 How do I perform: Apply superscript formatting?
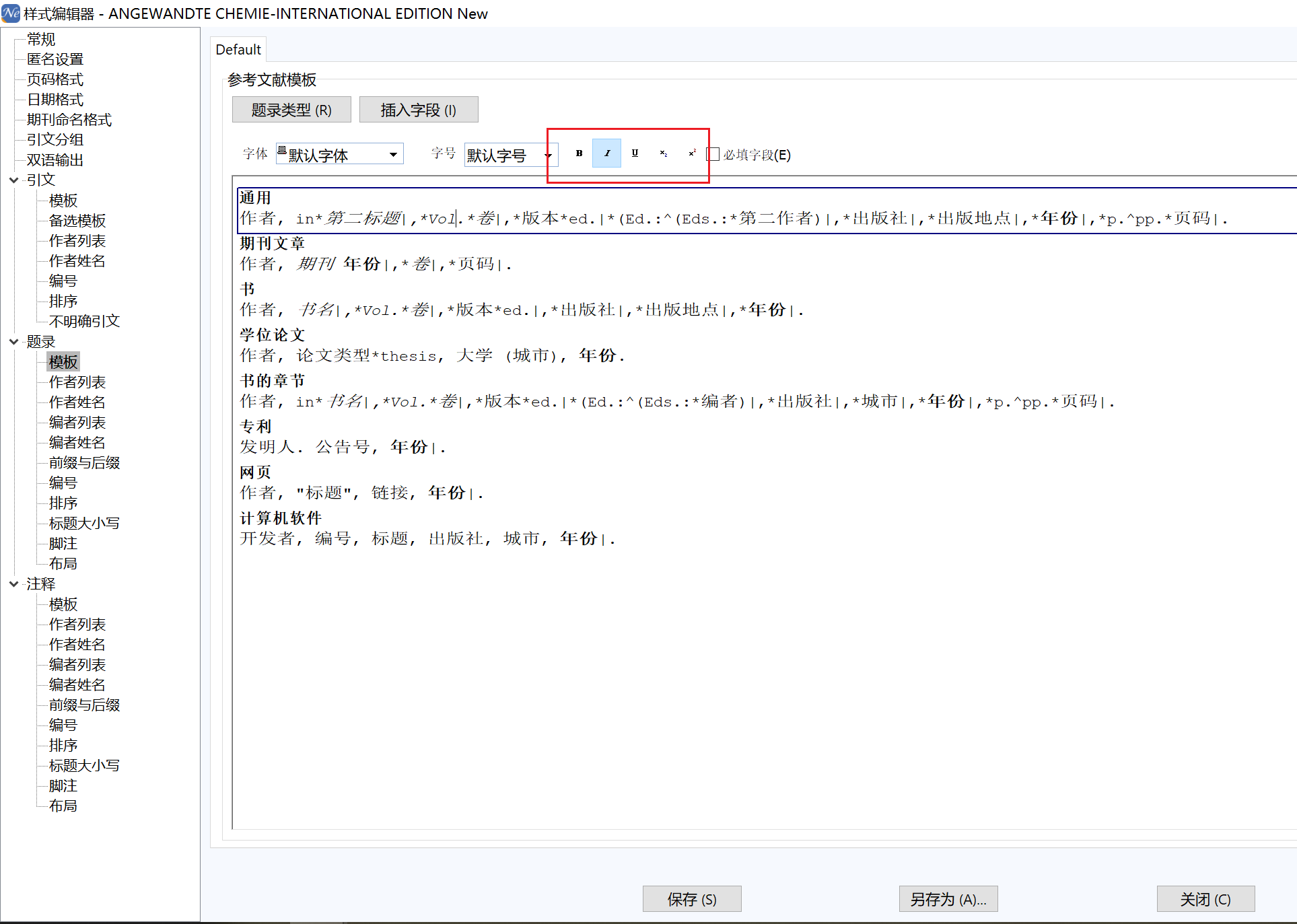tap(691, 153)
